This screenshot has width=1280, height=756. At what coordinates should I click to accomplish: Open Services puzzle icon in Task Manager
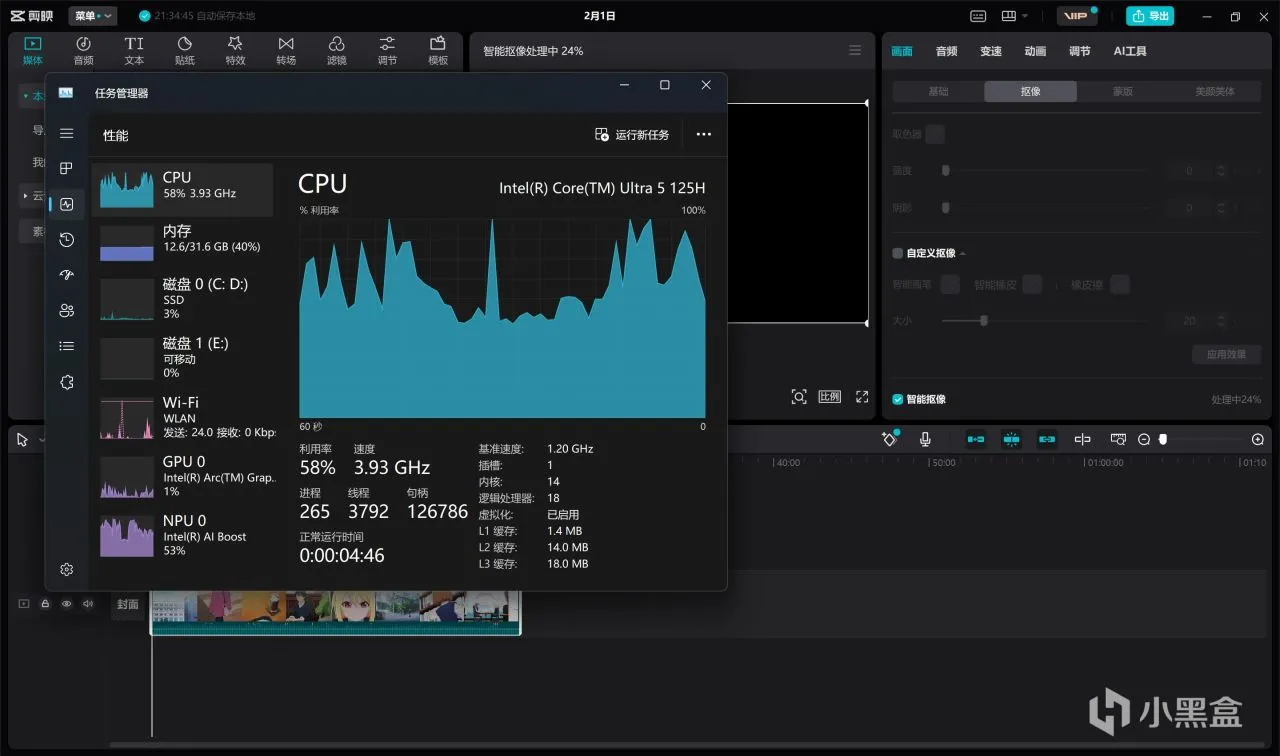tap(66, 382)
